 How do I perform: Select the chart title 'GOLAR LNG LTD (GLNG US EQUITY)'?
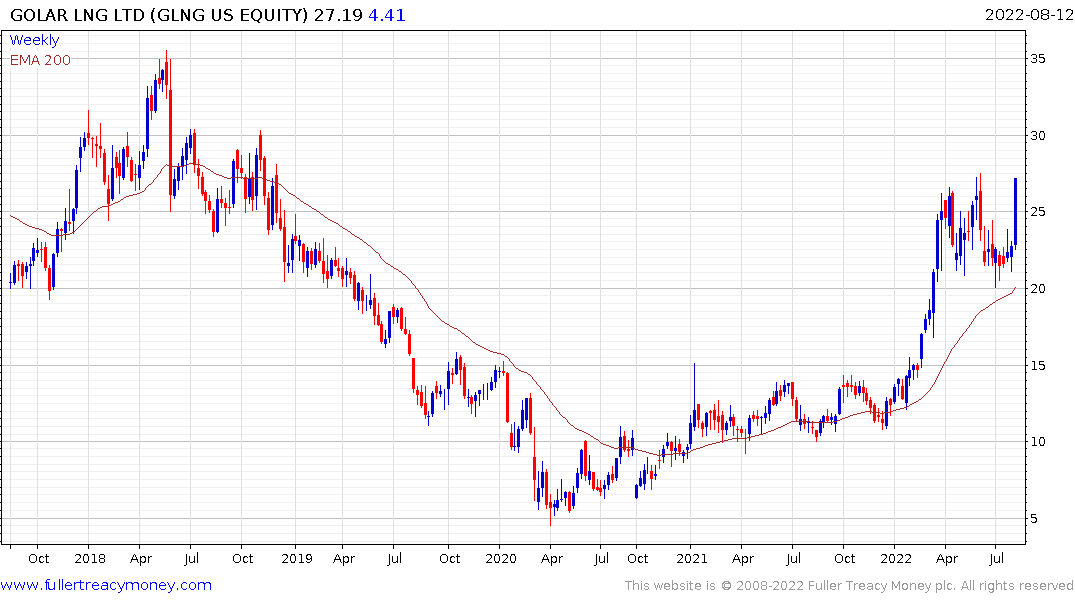[x=159, y=15]
